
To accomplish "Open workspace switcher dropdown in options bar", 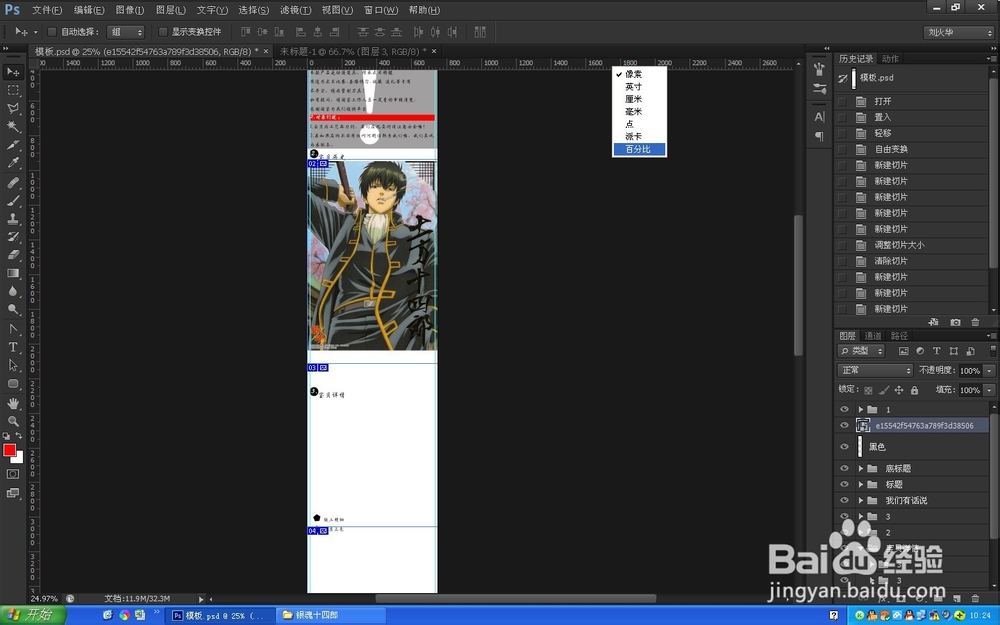I will [959, 32].
